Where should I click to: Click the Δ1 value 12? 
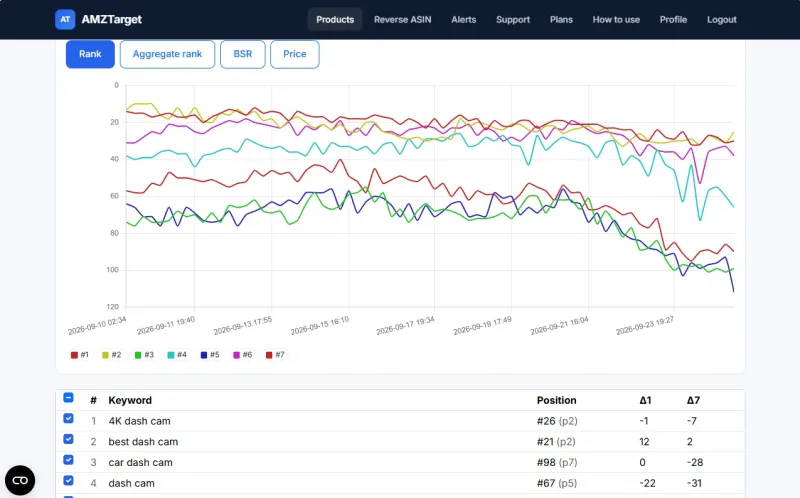644,442
